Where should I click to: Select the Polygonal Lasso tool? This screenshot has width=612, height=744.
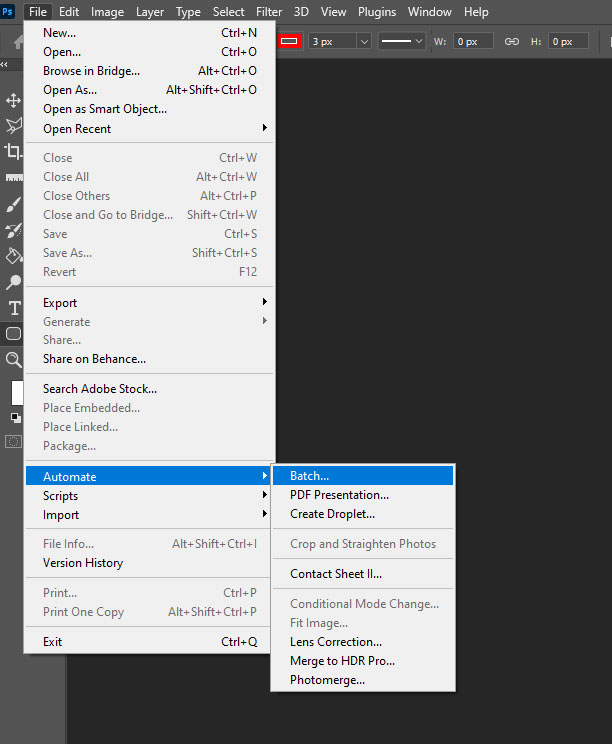13,126
